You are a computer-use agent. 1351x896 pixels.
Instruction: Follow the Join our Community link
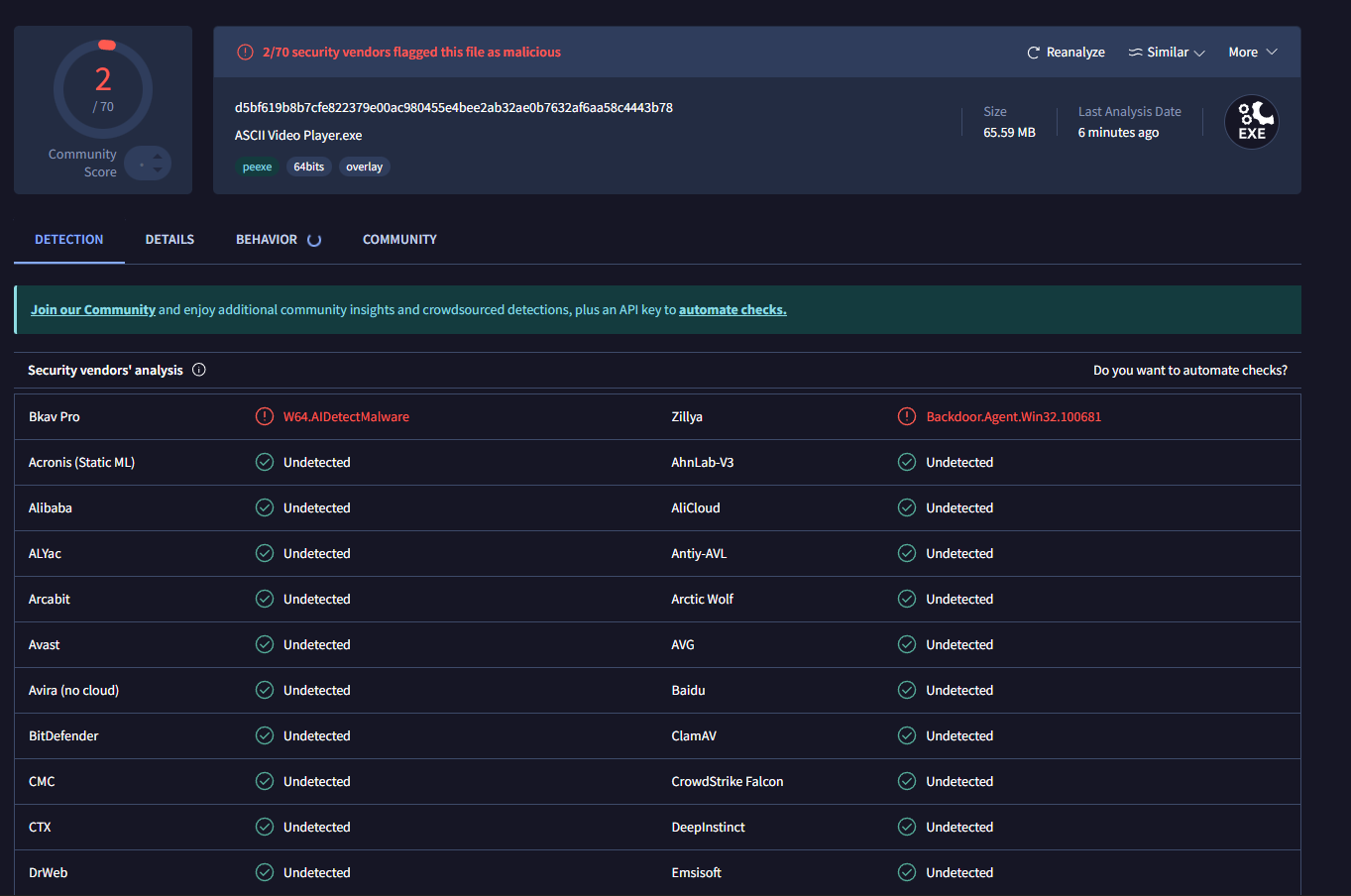click(93, 310)
